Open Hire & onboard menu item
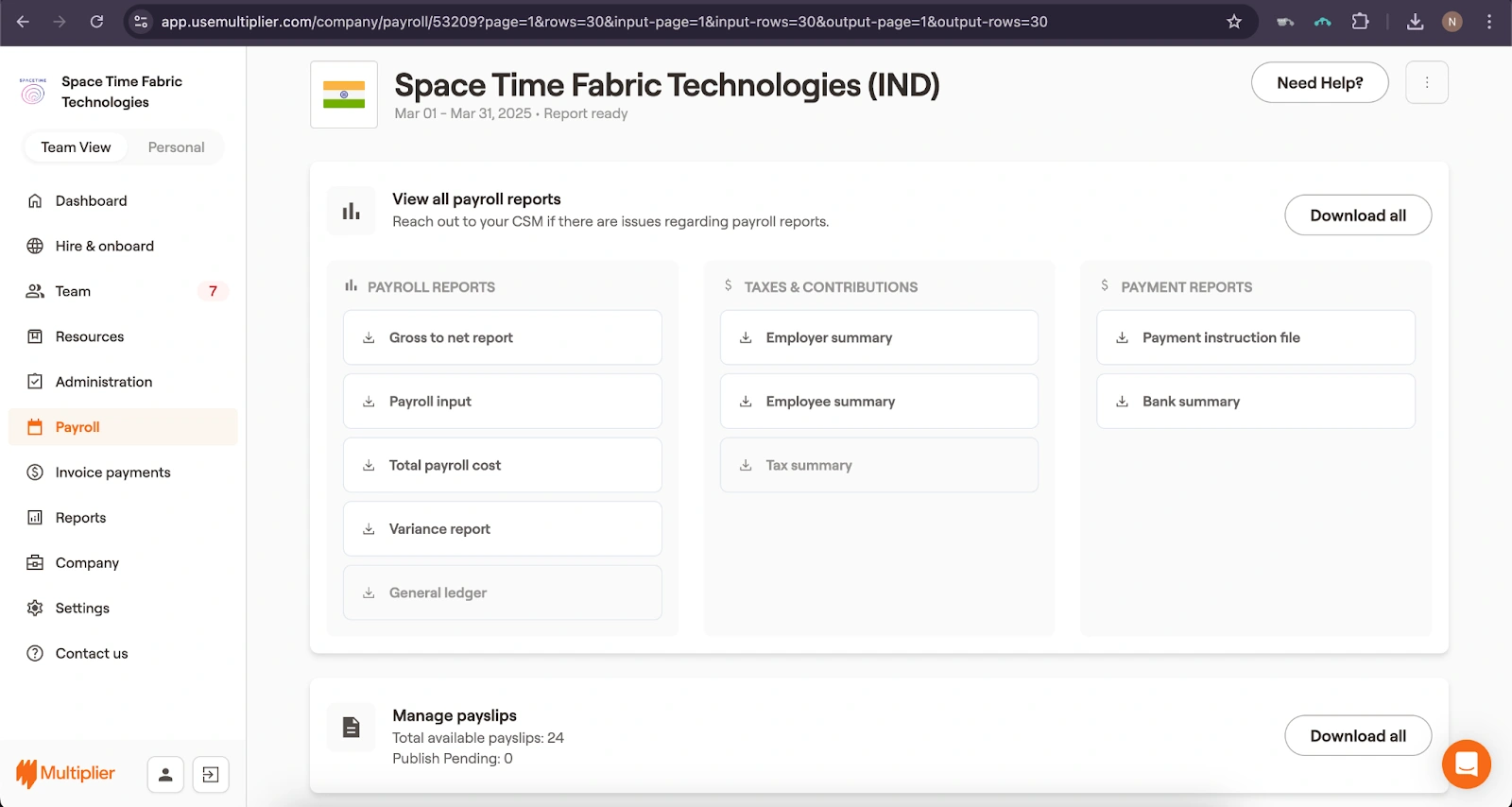Screen dimensions: 1512x807 pyautogui.click(x=123, y=246)
